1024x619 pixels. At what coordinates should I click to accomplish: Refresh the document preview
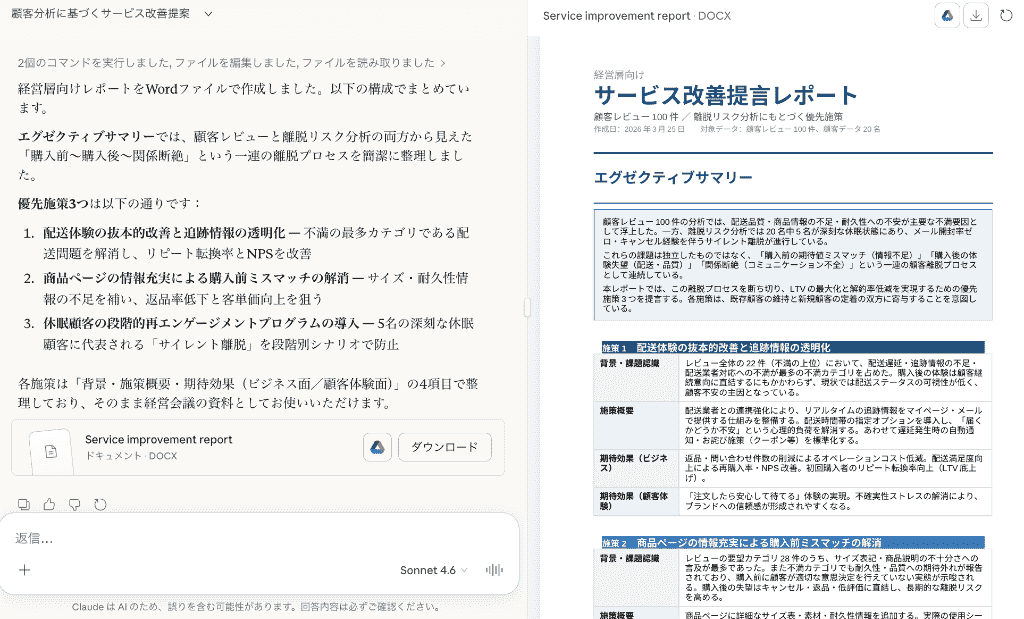click(x=1006, y=16)
